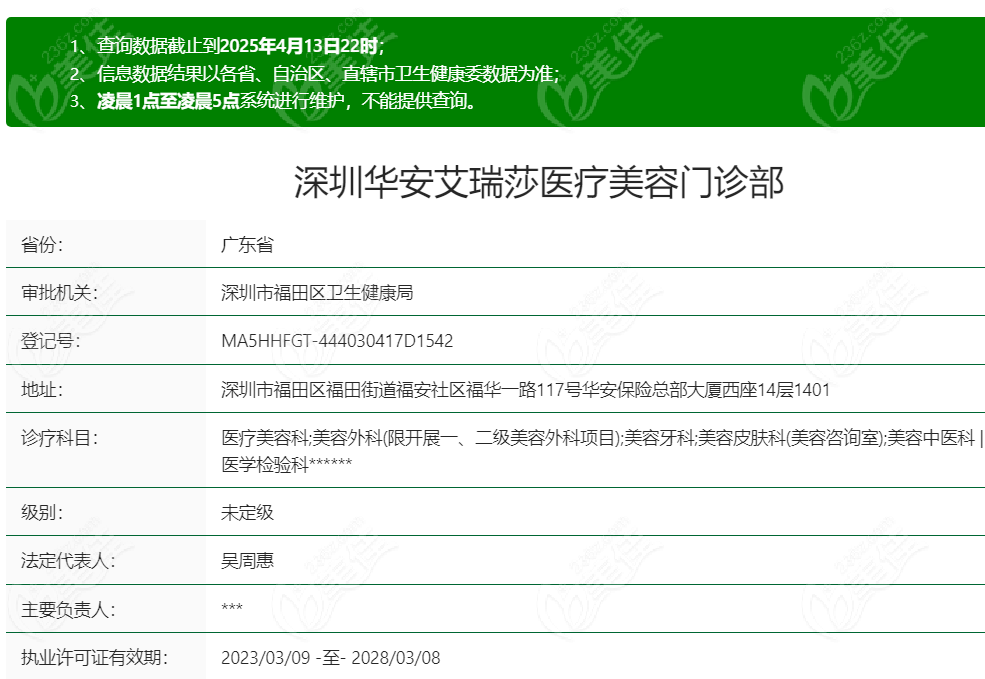Select the value 广东省
This screenshot has height=679, width=985.
click(x=248, y=244)
